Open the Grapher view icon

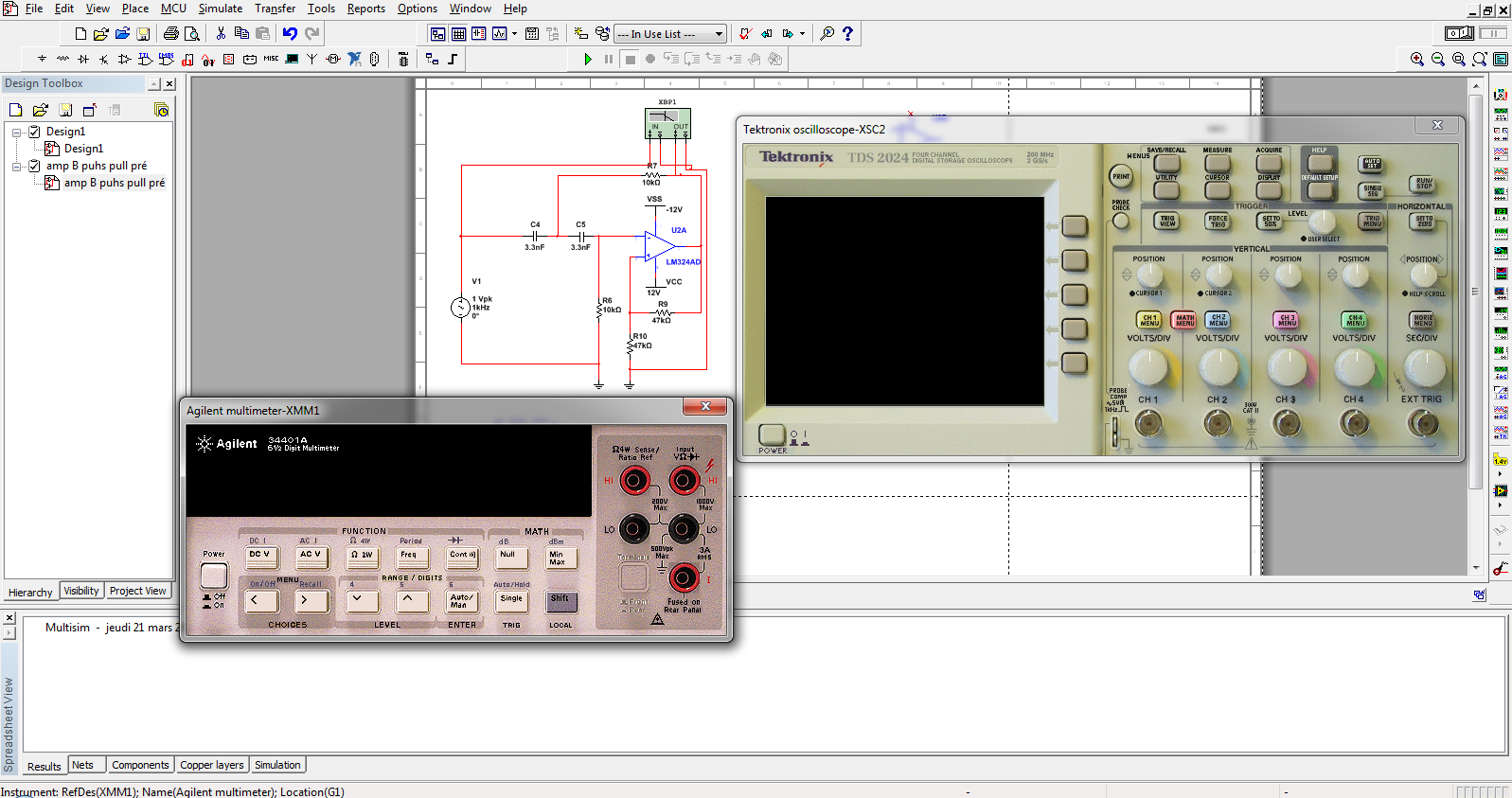click(500, 34)
